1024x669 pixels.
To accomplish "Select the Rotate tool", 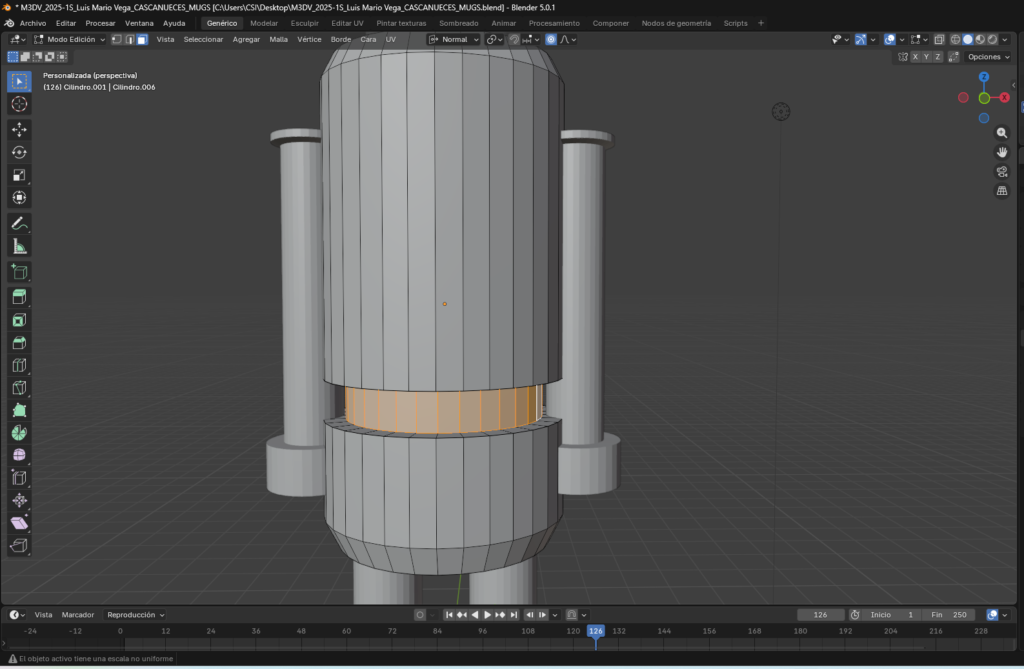I will 19,152.
